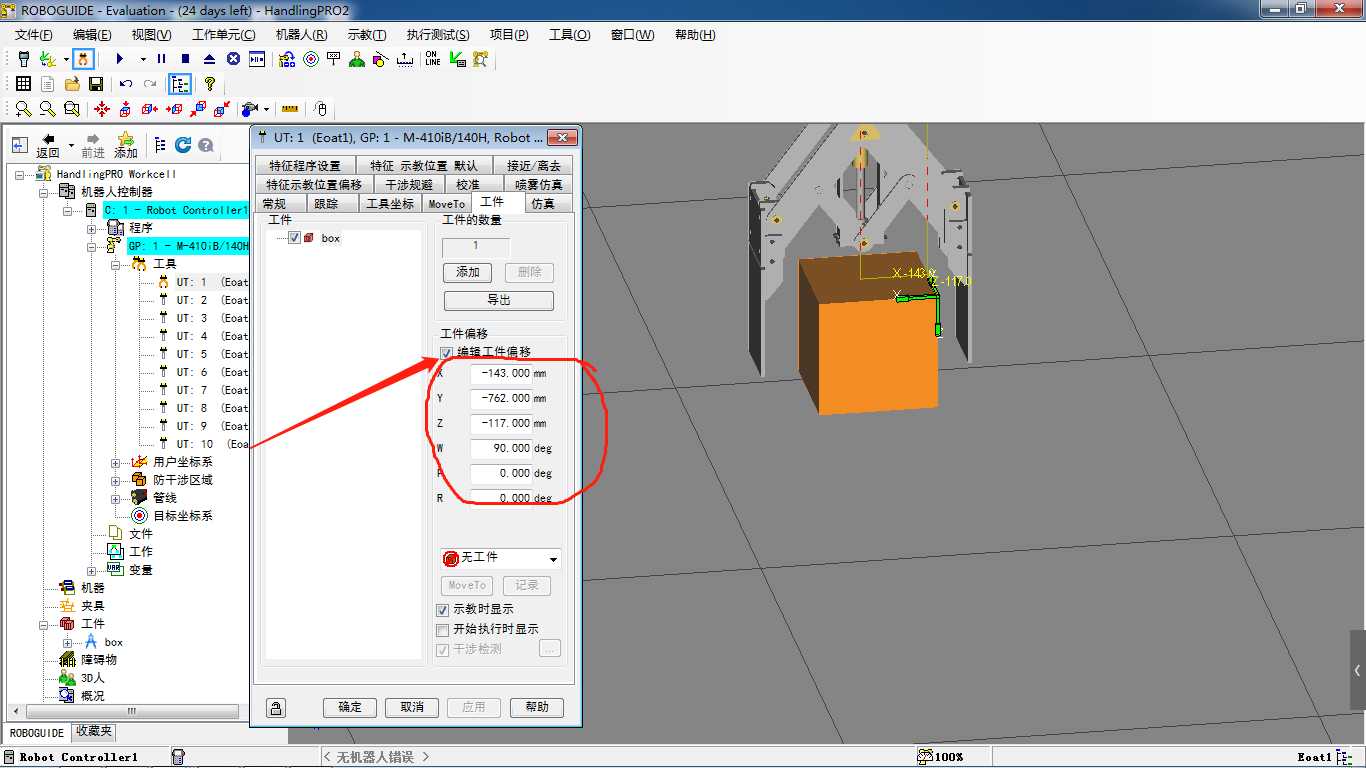
Task: Click the refresh icon in cell browser
Action: click(x=183, y=145)
